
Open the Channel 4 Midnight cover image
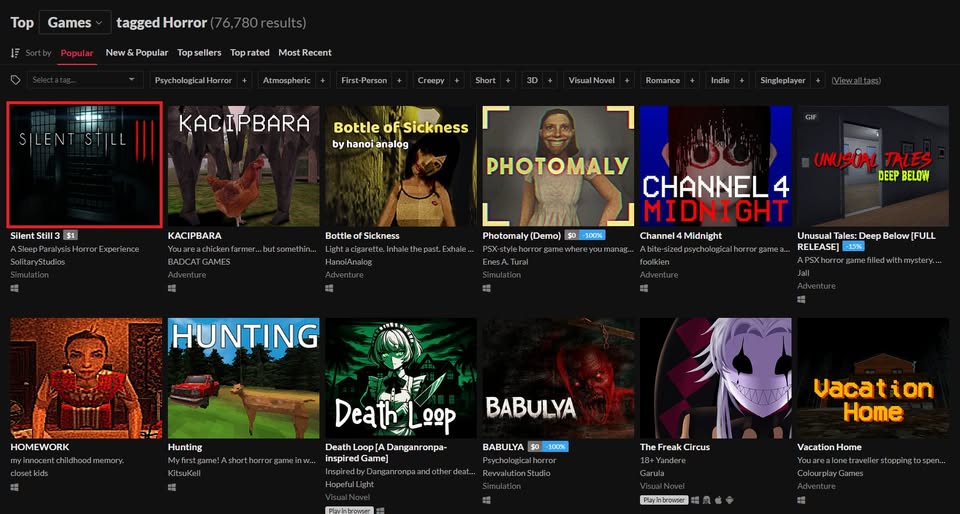[716, 166]
